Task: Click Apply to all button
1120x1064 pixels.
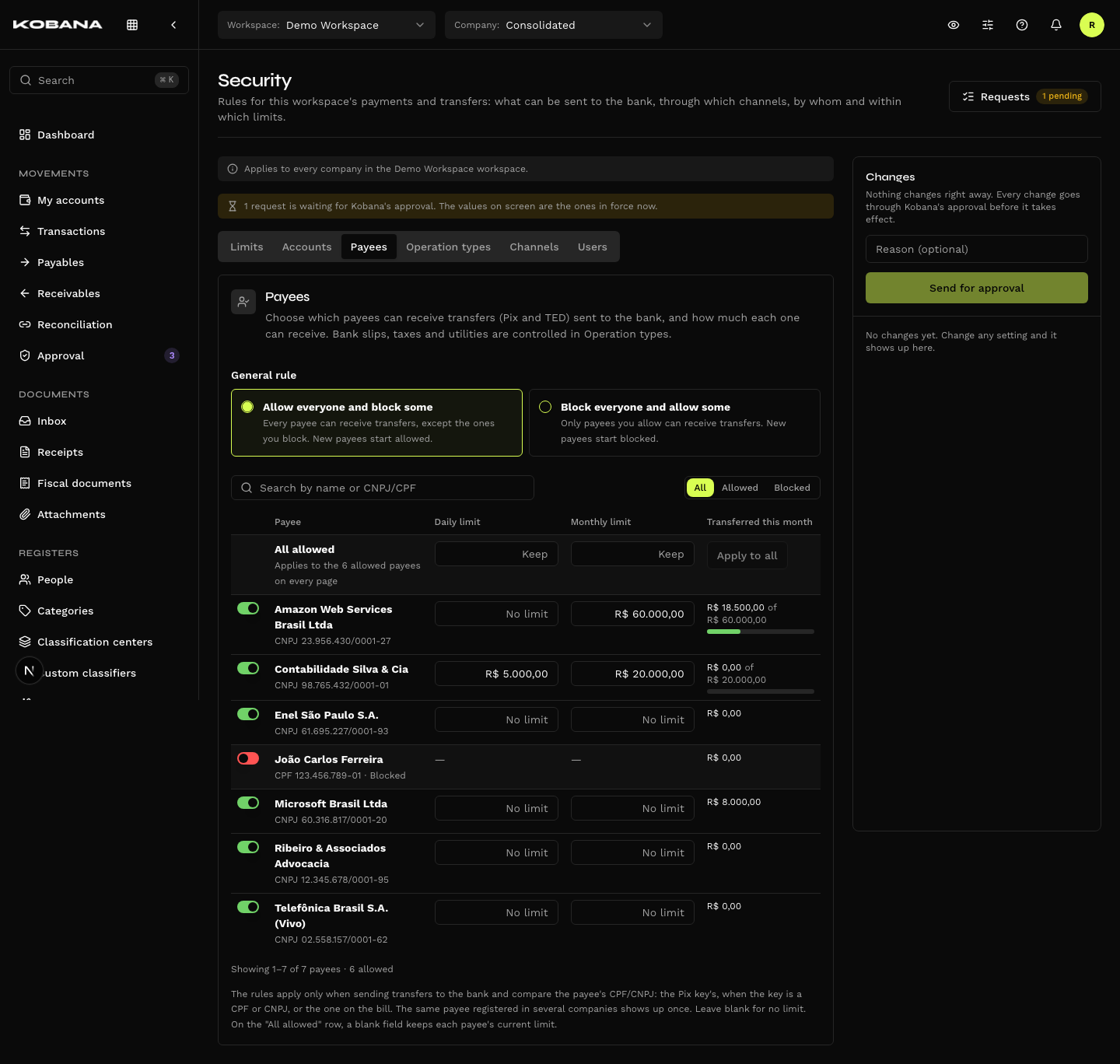Action: point(747,555)
